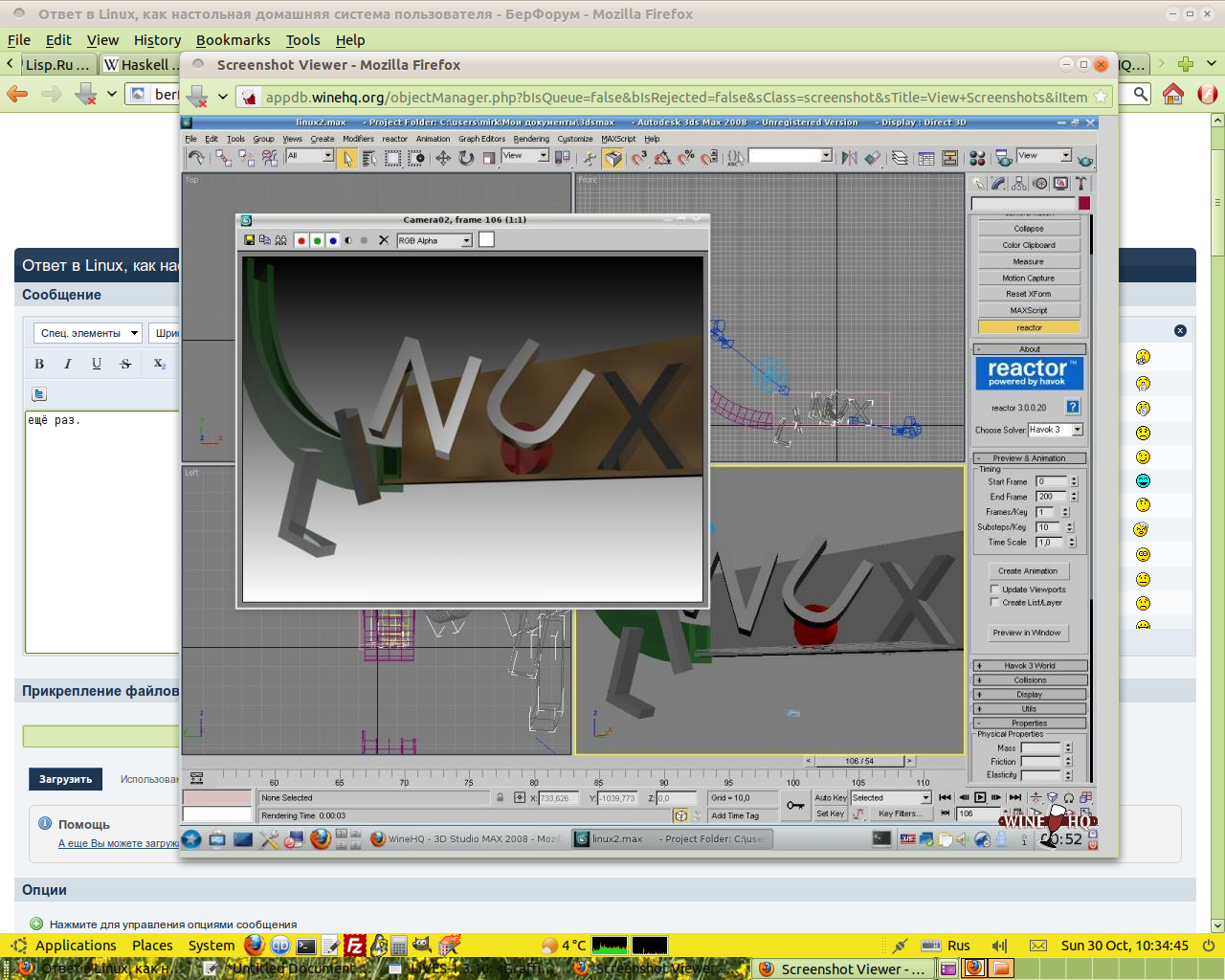This screenshot has width=1225, height=980.
Task: Click the Firefox home icon
Action: coord(1173,94)
